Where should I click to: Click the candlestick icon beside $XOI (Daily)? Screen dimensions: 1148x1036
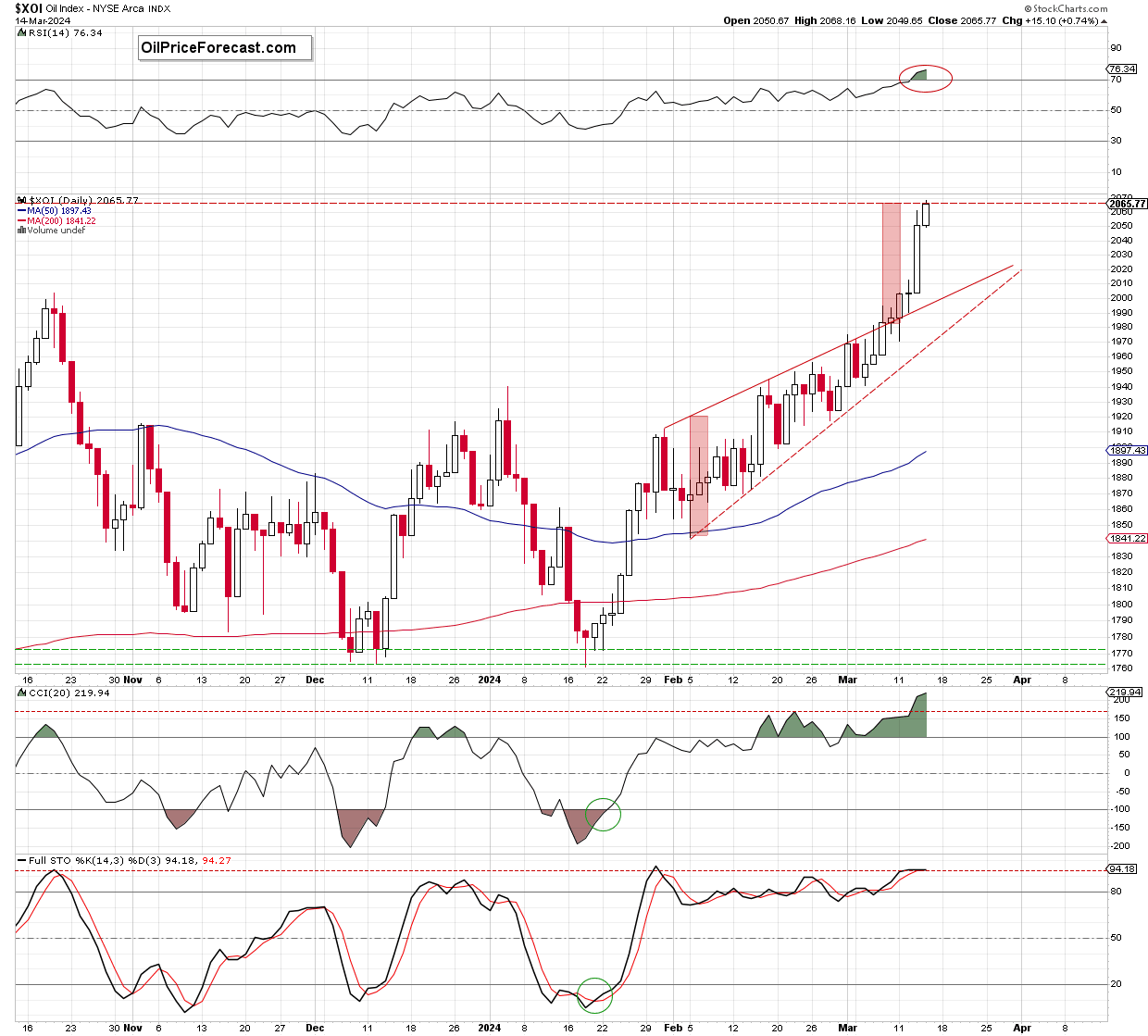tap(20, 200)
